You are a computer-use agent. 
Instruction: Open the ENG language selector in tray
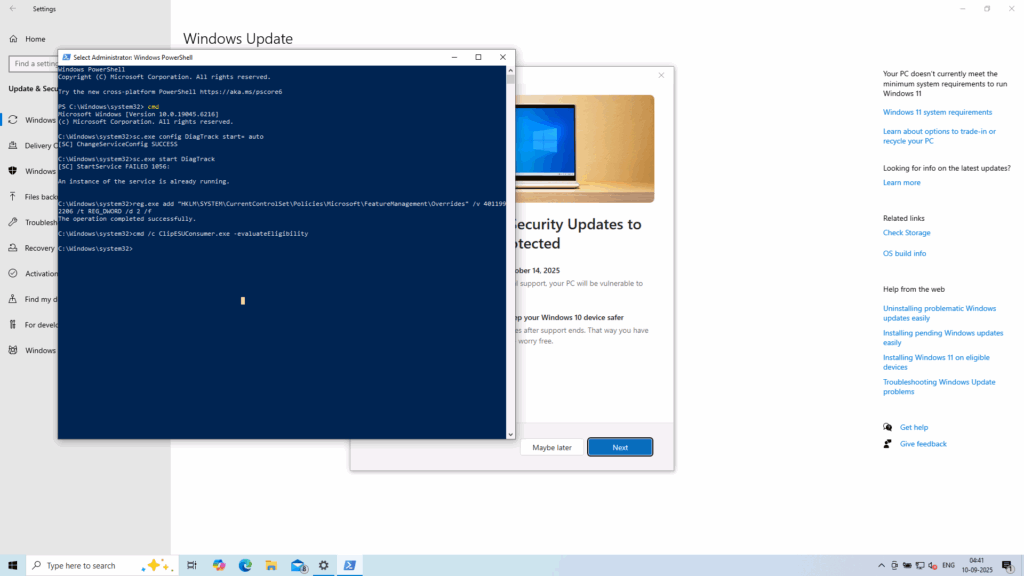click(948, 565)
